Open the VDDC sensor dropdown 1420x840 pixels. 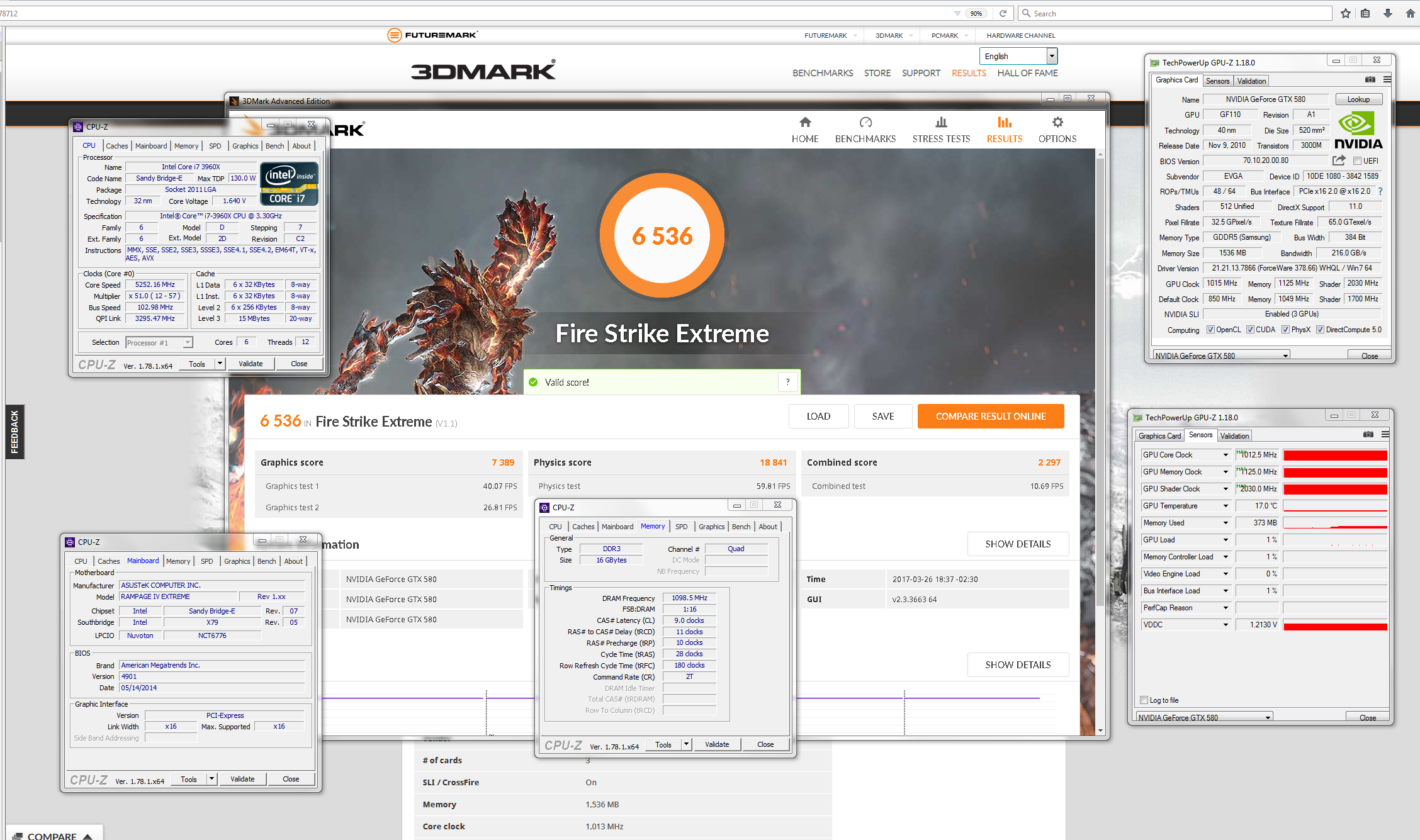point(1225,625)
